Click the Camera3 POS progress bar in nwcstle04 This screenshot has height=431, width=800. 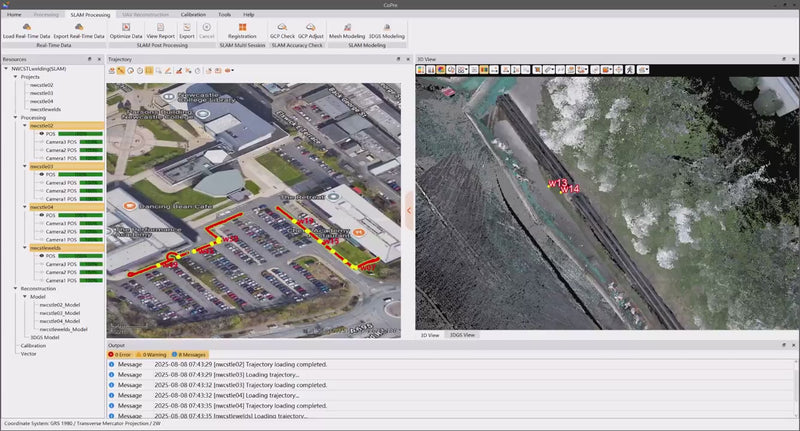coord(91,223)
